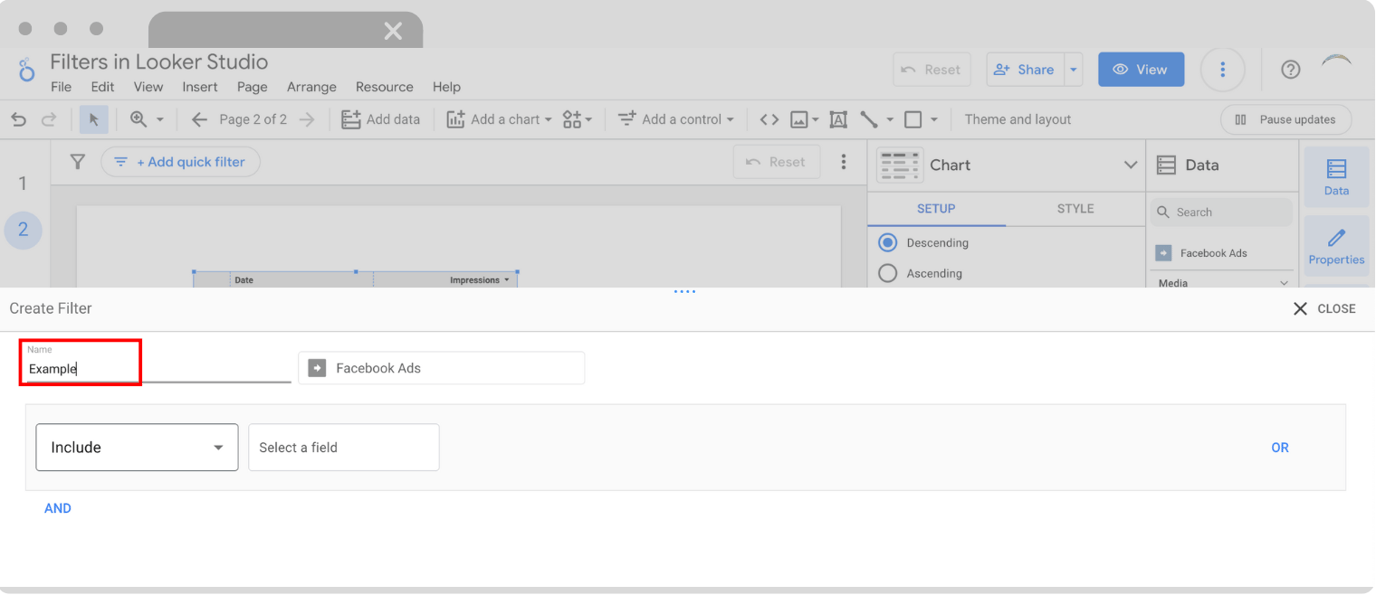
Task: Open the Image tool
Action: (x=801, y=119)
